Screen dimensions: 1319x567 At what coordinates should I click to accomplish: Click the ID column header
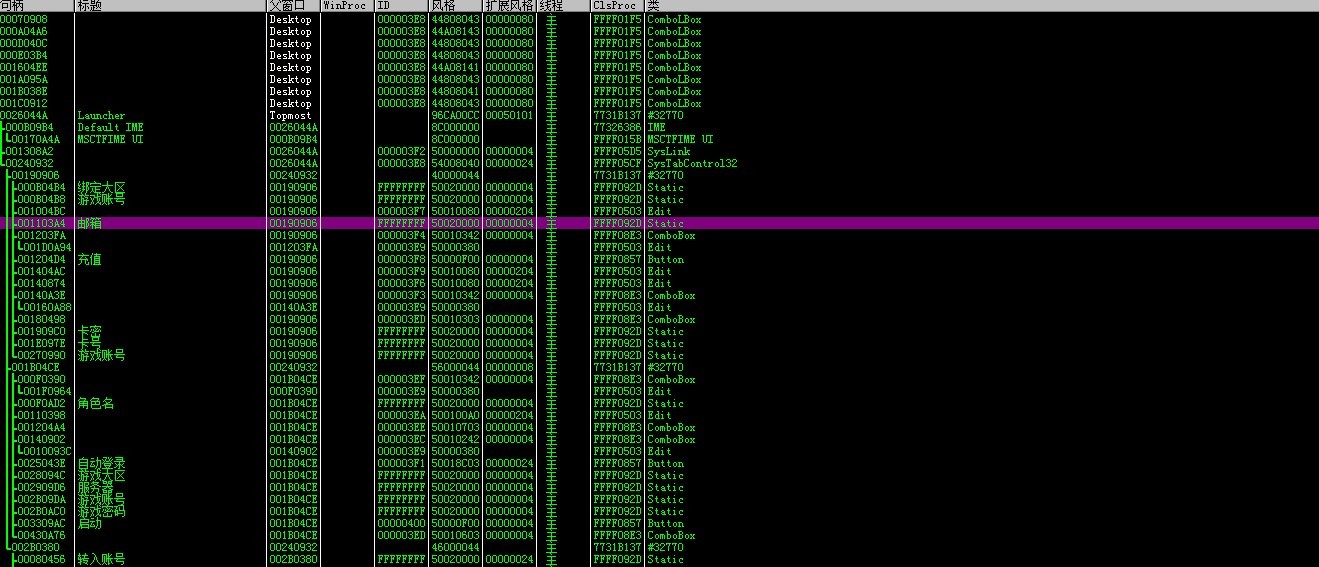click(401, 6)
